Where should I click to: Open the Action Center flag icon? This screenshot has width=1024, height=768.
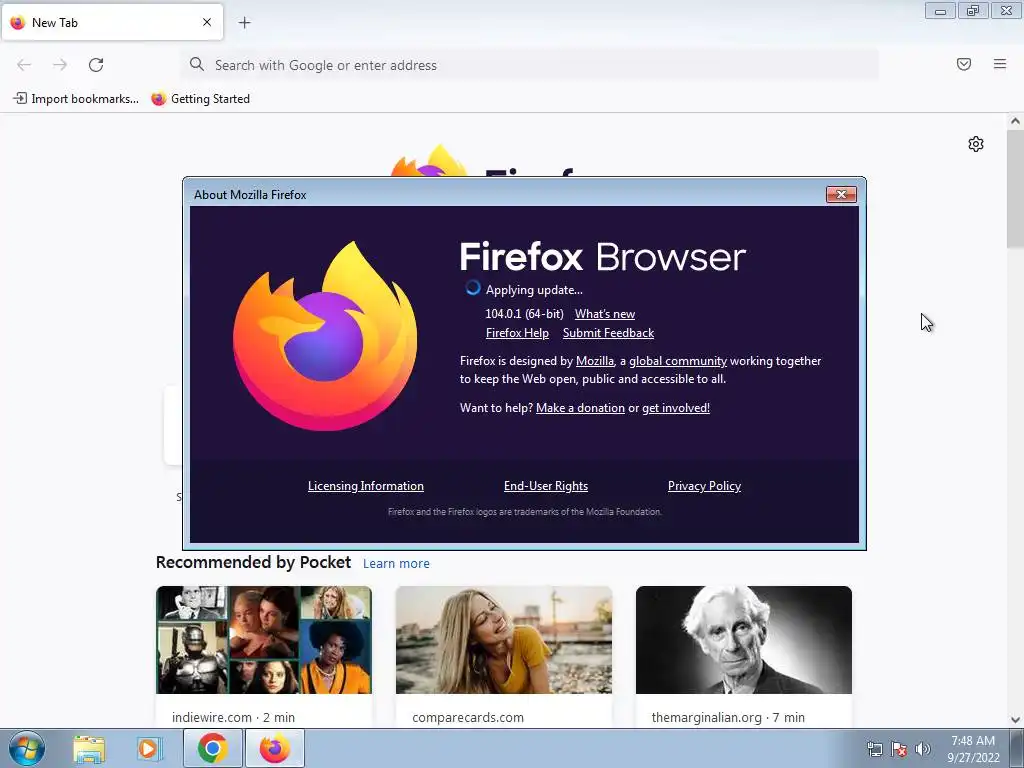[899, 749]
